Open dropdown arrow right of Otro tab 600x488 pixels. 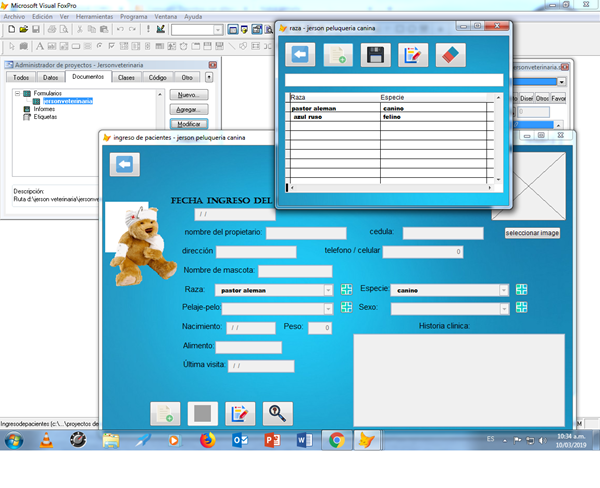(209, 77)
